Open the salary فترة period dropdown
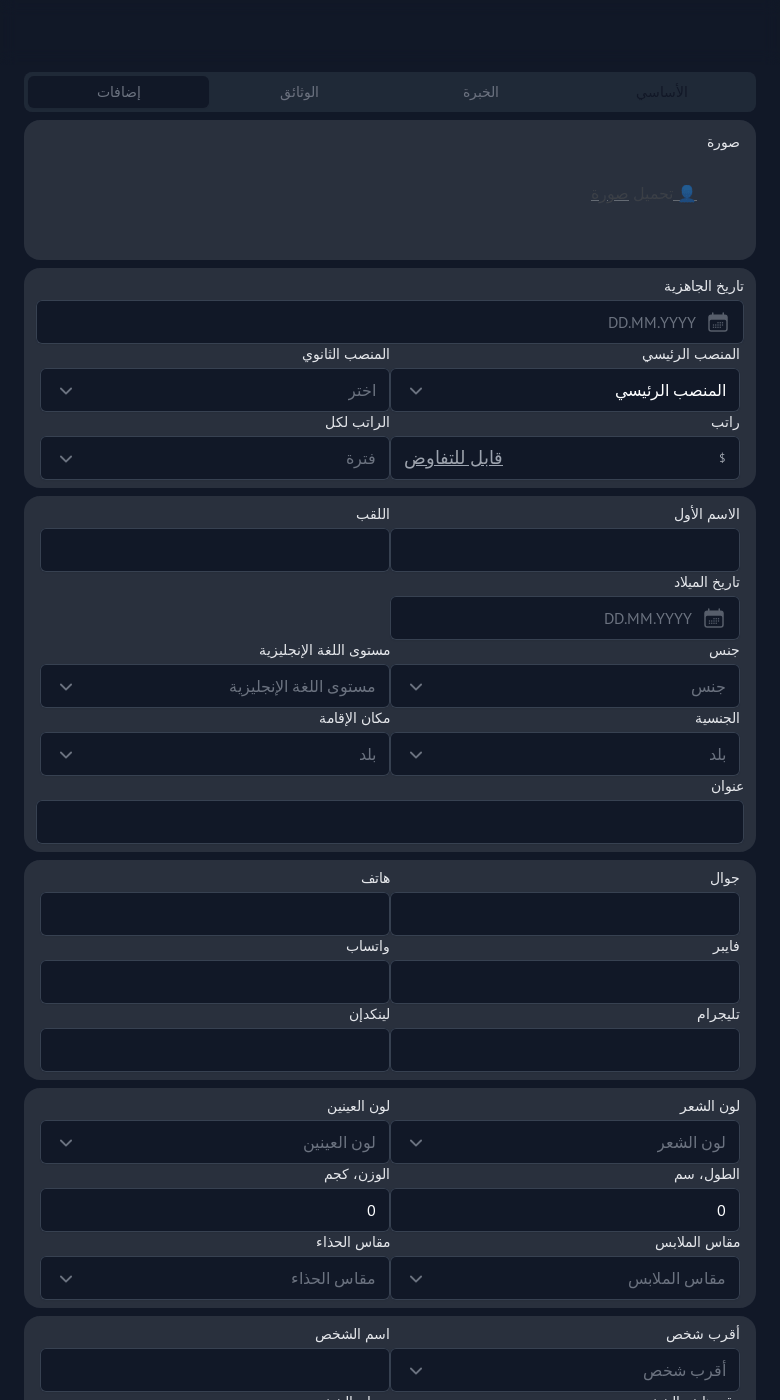Viewport: 780px width, 1400px height. pyautogui.click(x=215, y=458)
